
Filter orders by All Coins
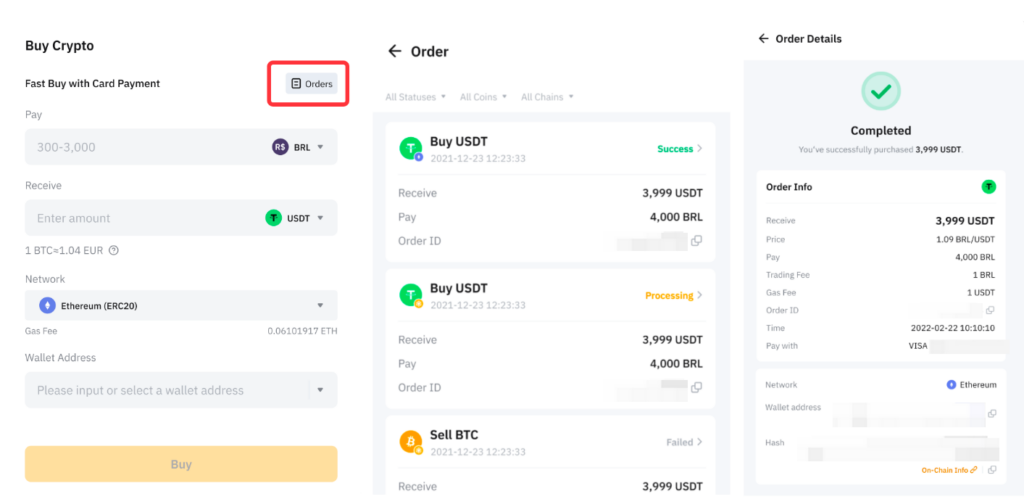[x=483, y=97]
